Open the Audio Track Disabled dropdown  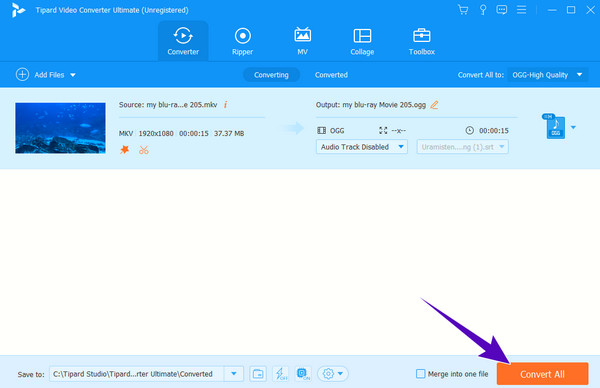tap(362, 147)
